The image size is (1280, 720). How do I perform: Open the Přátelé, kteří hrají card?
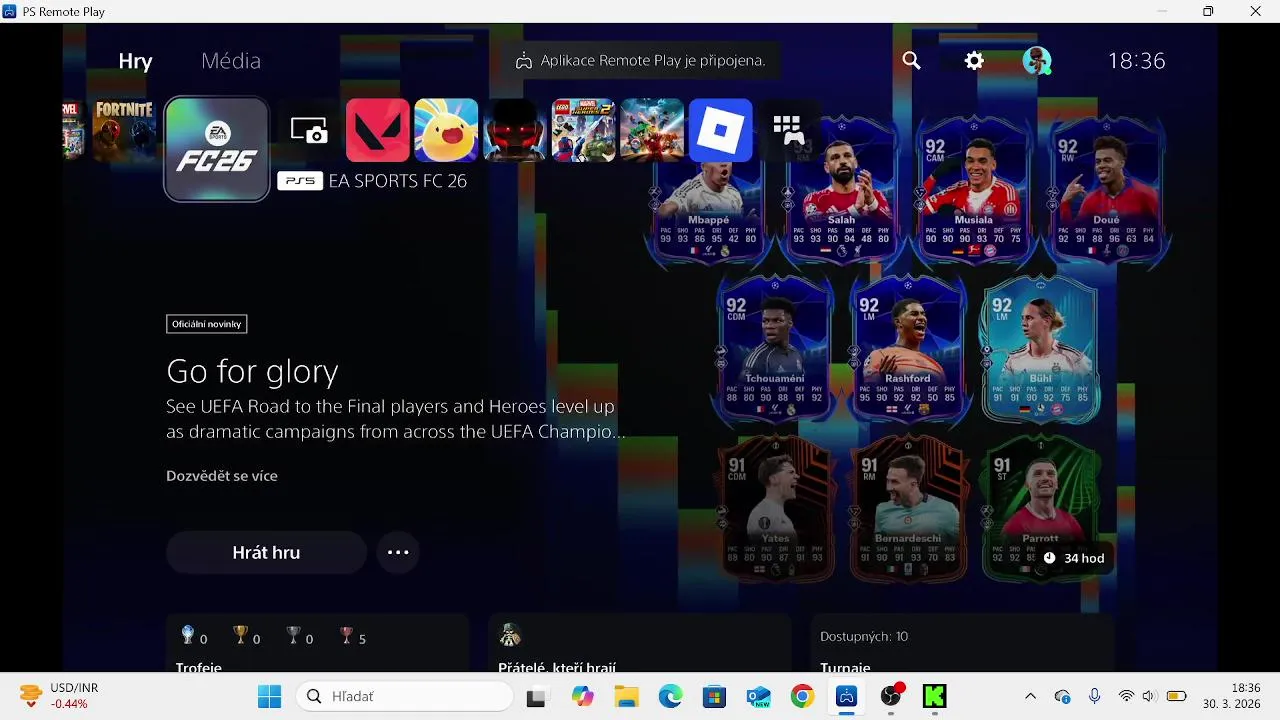coord(640,643)
